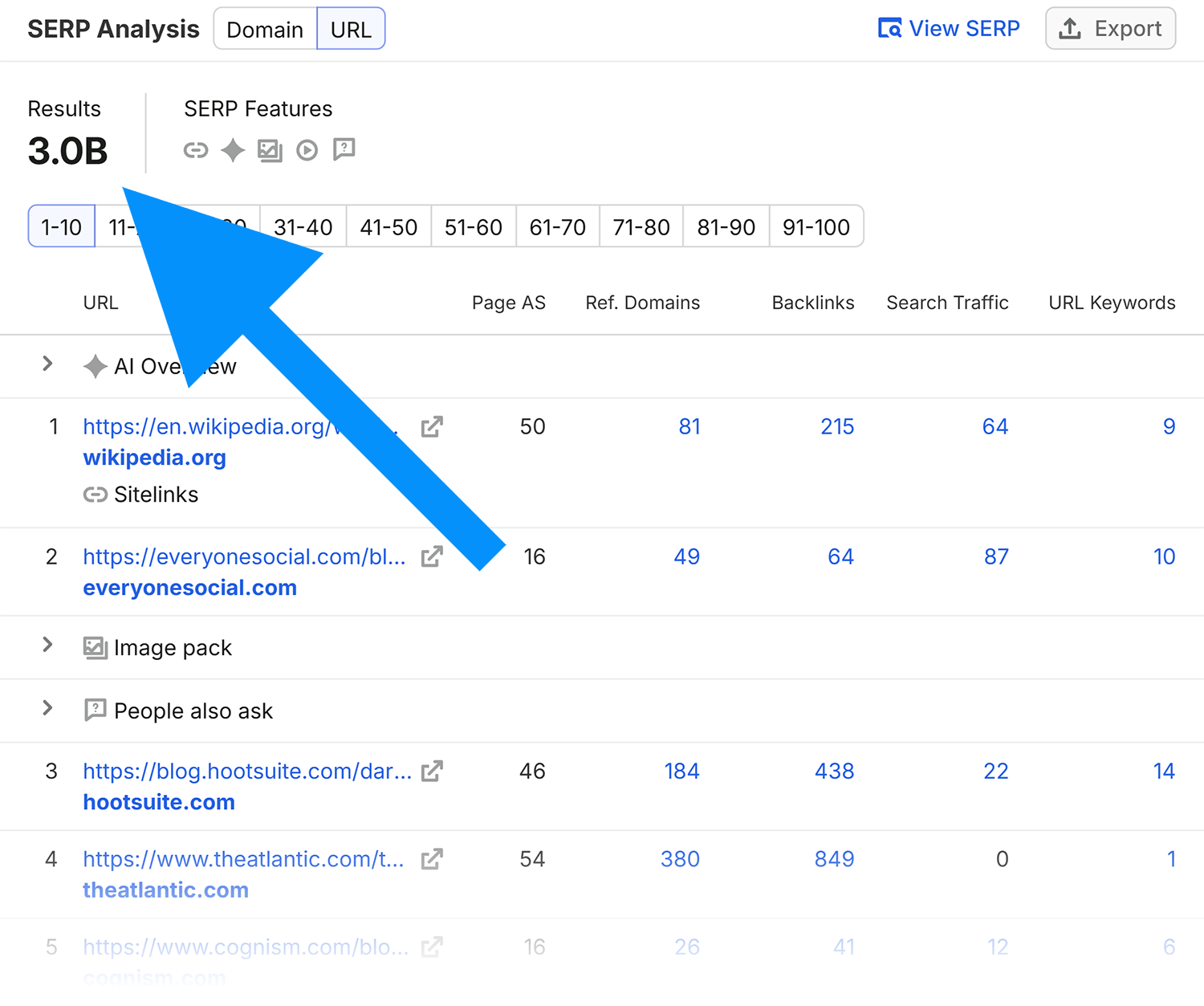
Task: Open the blog.hootsuite.com URL link
Action: pos(247,771)
